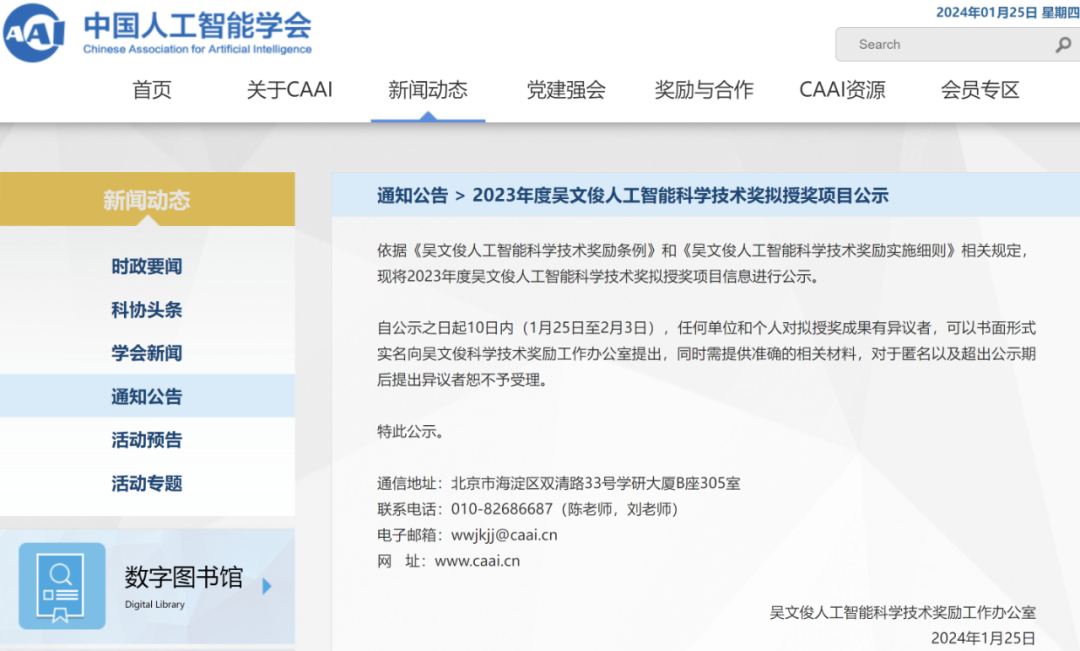Focus the Search input field
The image size is (1080, 651).
point(957,44)
